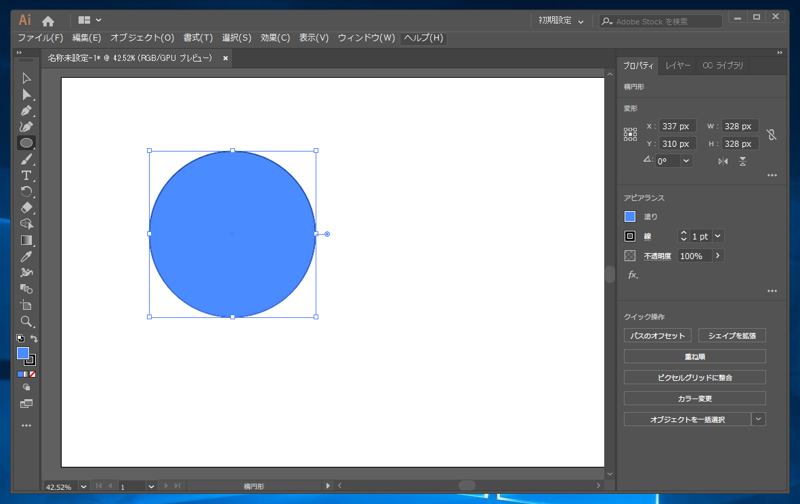Open the arrange documents dropdown
Screen dimensions: 800x504
89,20
